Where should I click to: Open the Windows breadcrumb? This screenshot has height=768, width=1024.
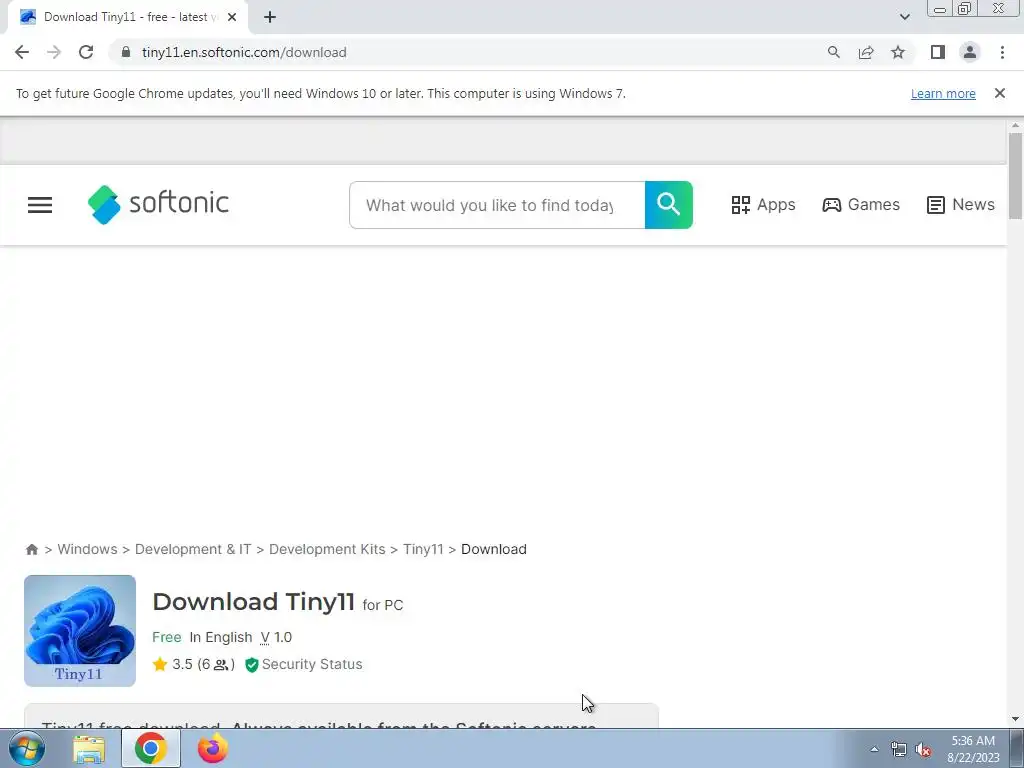pos(88,549)
